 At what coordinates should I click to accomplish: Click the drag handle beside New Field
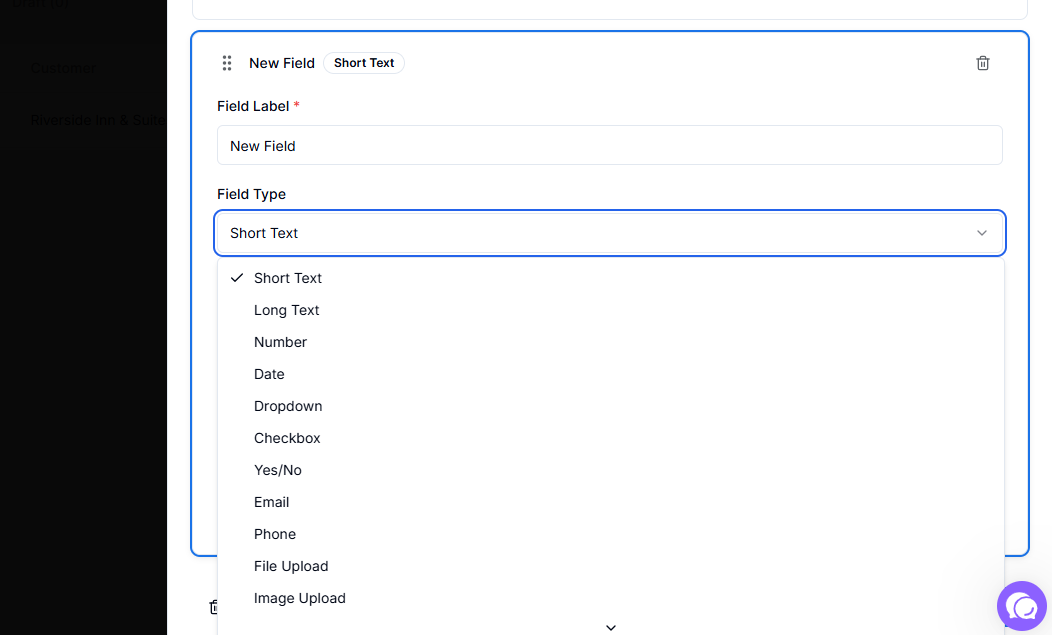227,62
